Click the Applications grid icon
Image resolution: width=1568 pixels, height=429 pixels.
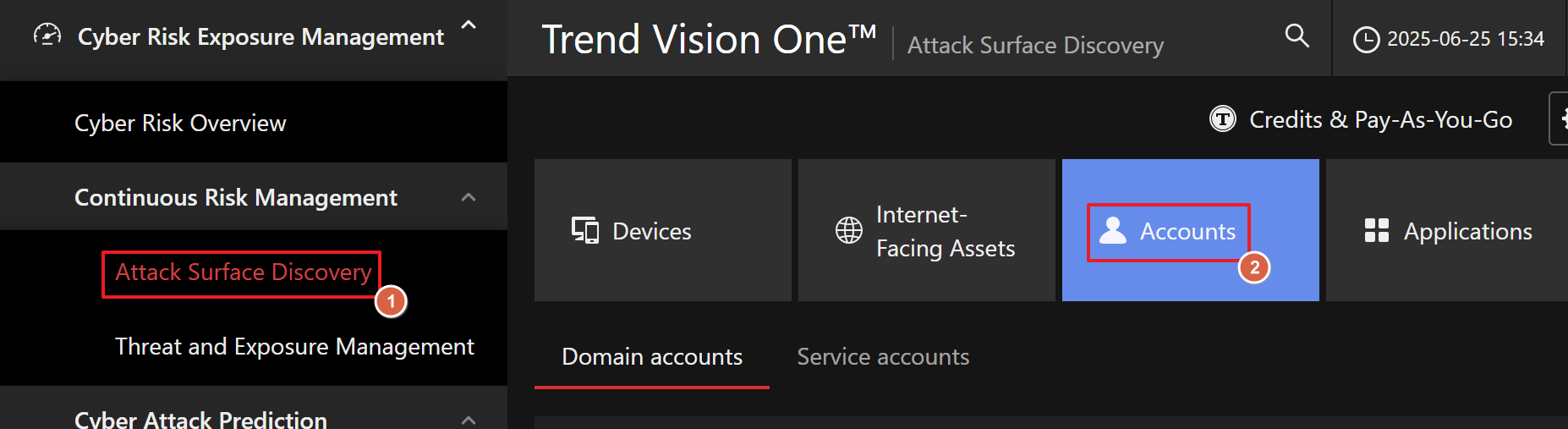(x=1377, y=230)
